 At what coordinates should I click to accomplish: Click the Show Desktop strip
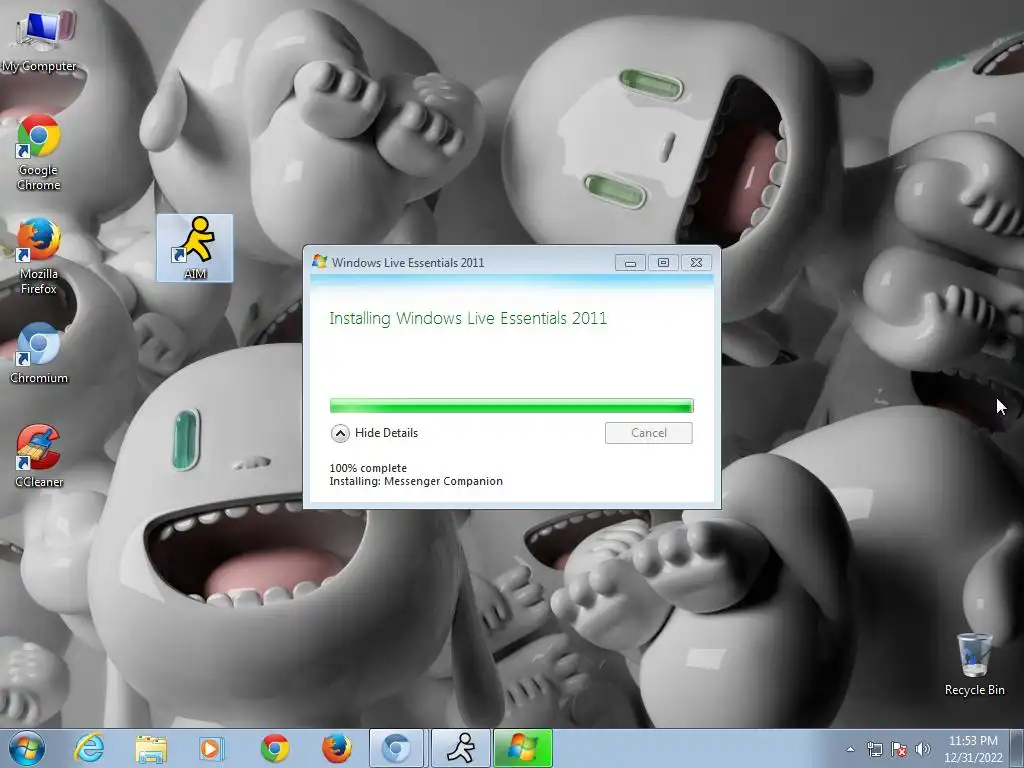coord(1018,748)
